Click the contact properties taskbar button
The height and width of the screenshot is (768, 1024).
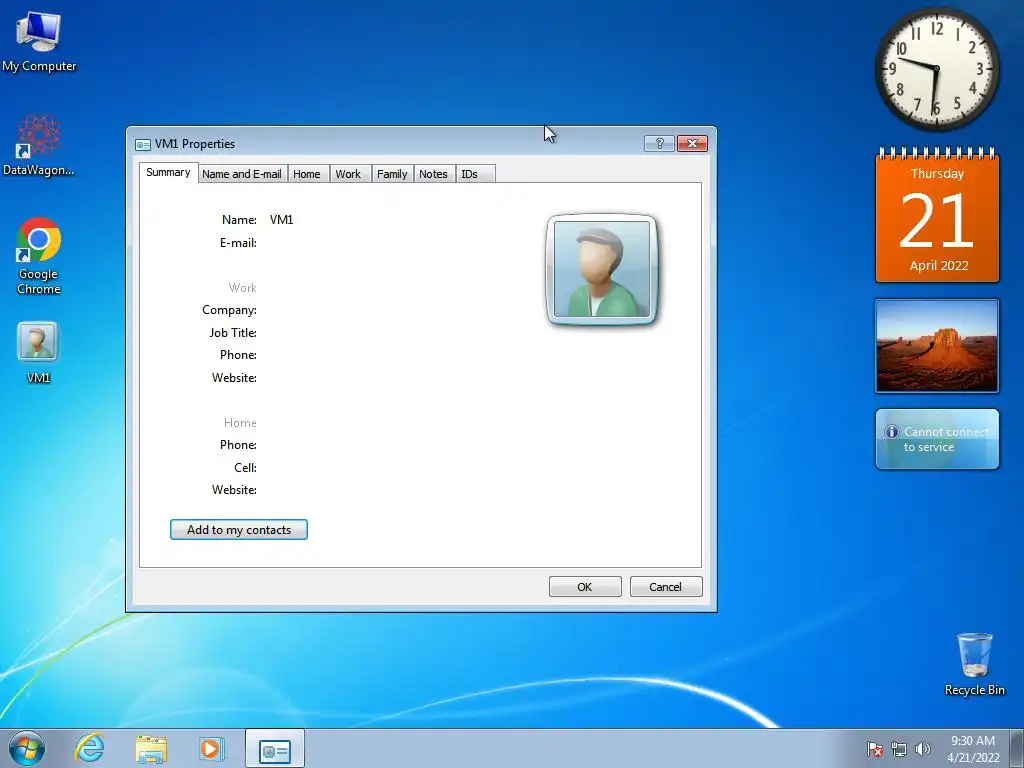click(275, 748)
